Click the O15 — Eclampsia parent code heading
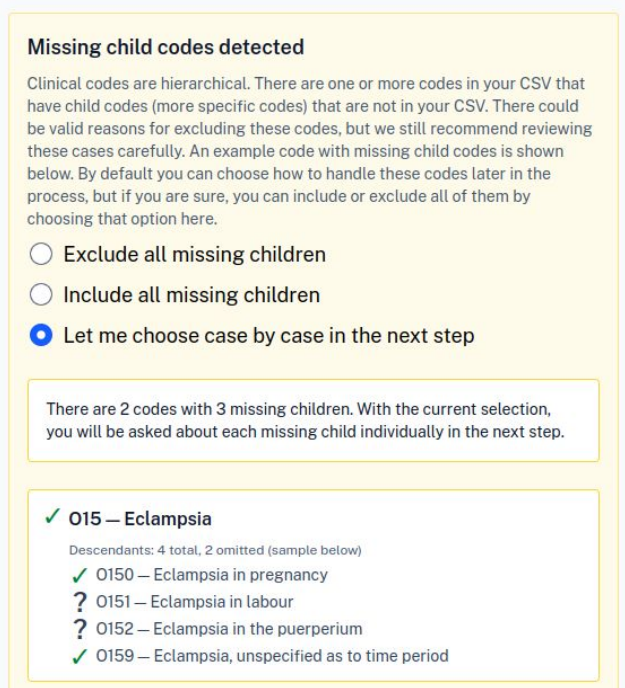625x688 pixels. point(140,519)
